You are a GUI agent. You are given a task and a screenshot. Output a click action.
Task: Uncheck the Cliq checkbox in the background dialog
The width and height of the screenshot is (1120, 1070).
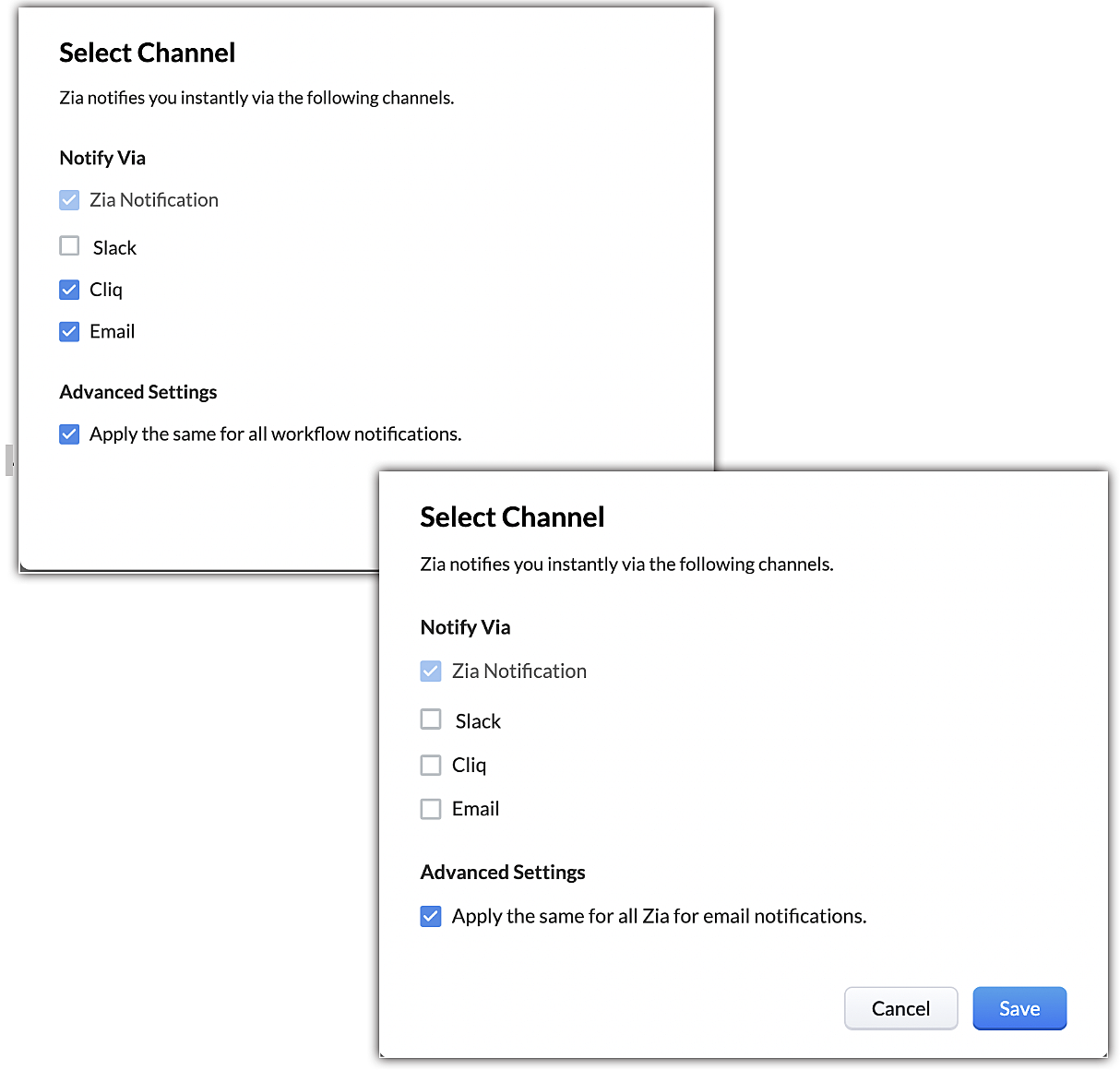[69, 290]
